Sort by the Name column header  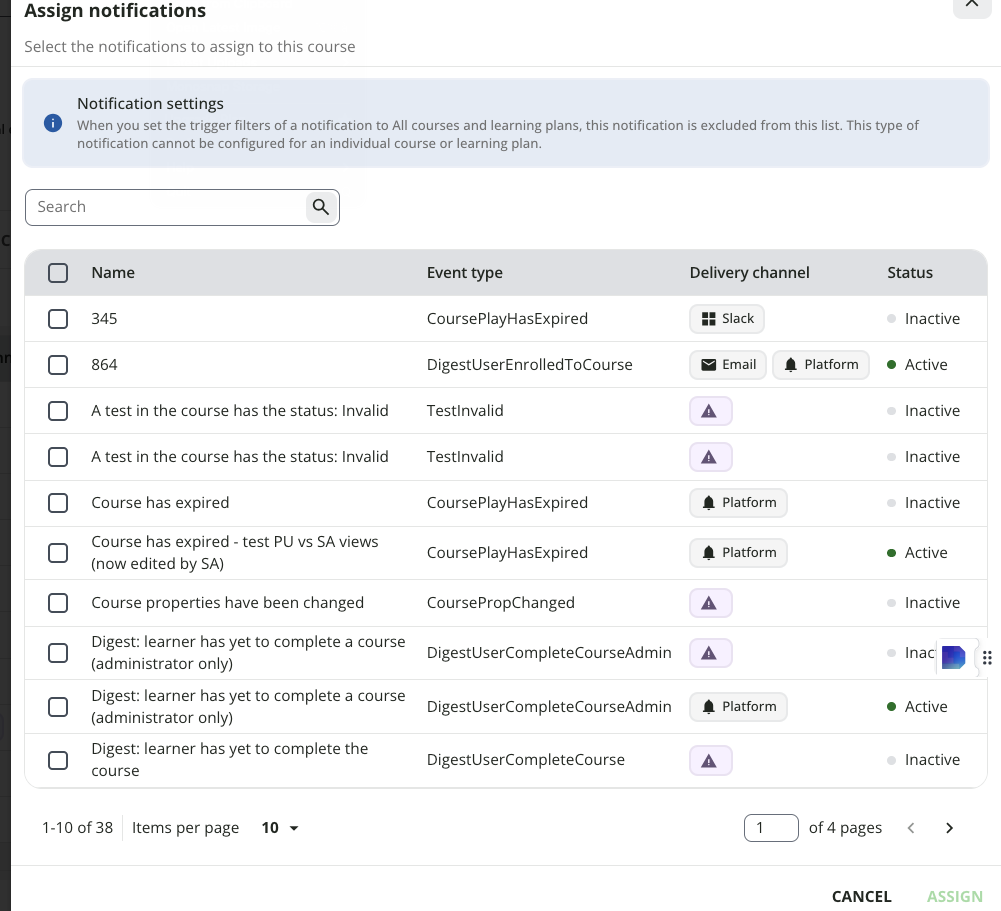pos(113,273)
